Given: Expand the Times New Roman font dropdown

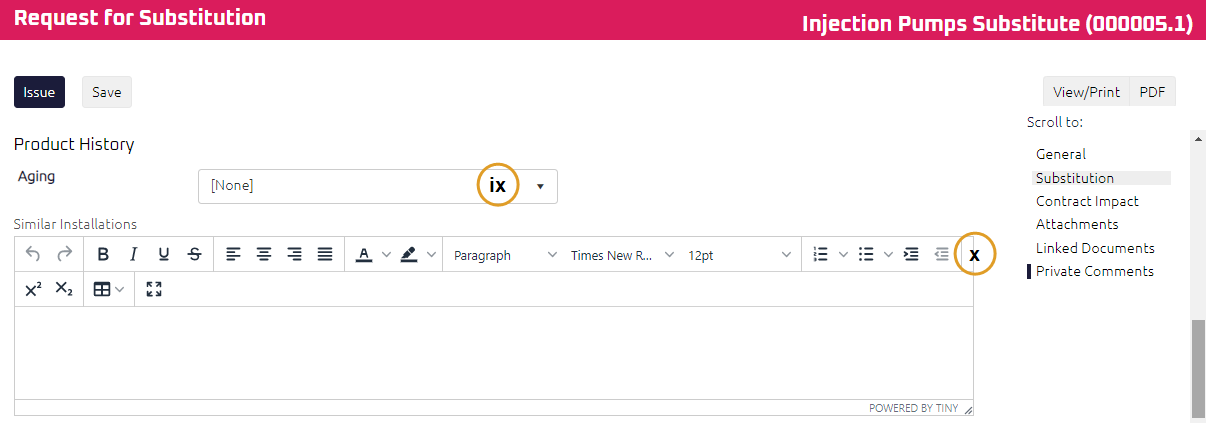Looking at the screenshot, I should 622,255.
